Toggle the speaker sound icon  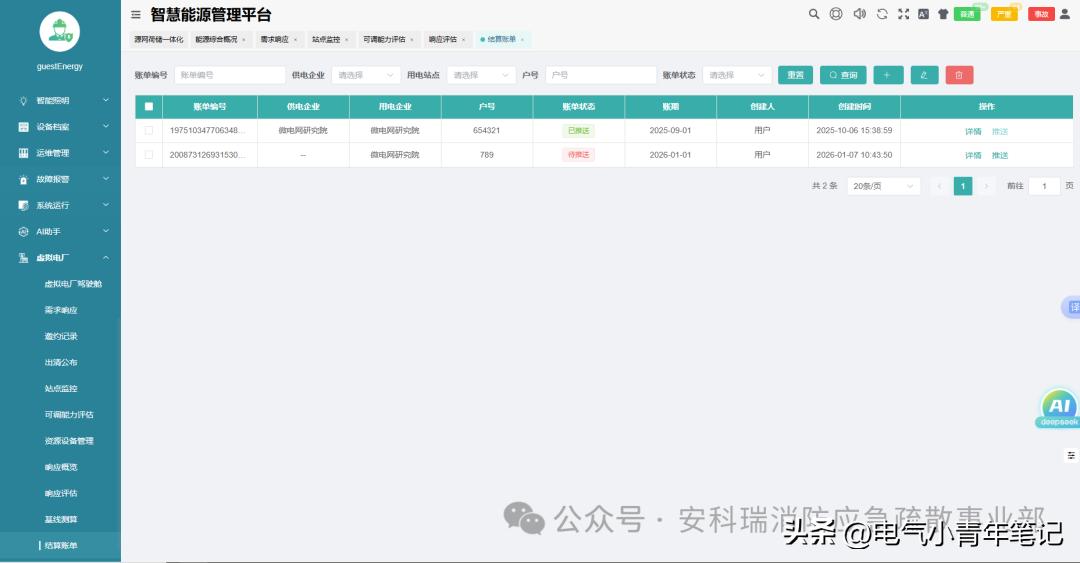click(x=859, y=14)
